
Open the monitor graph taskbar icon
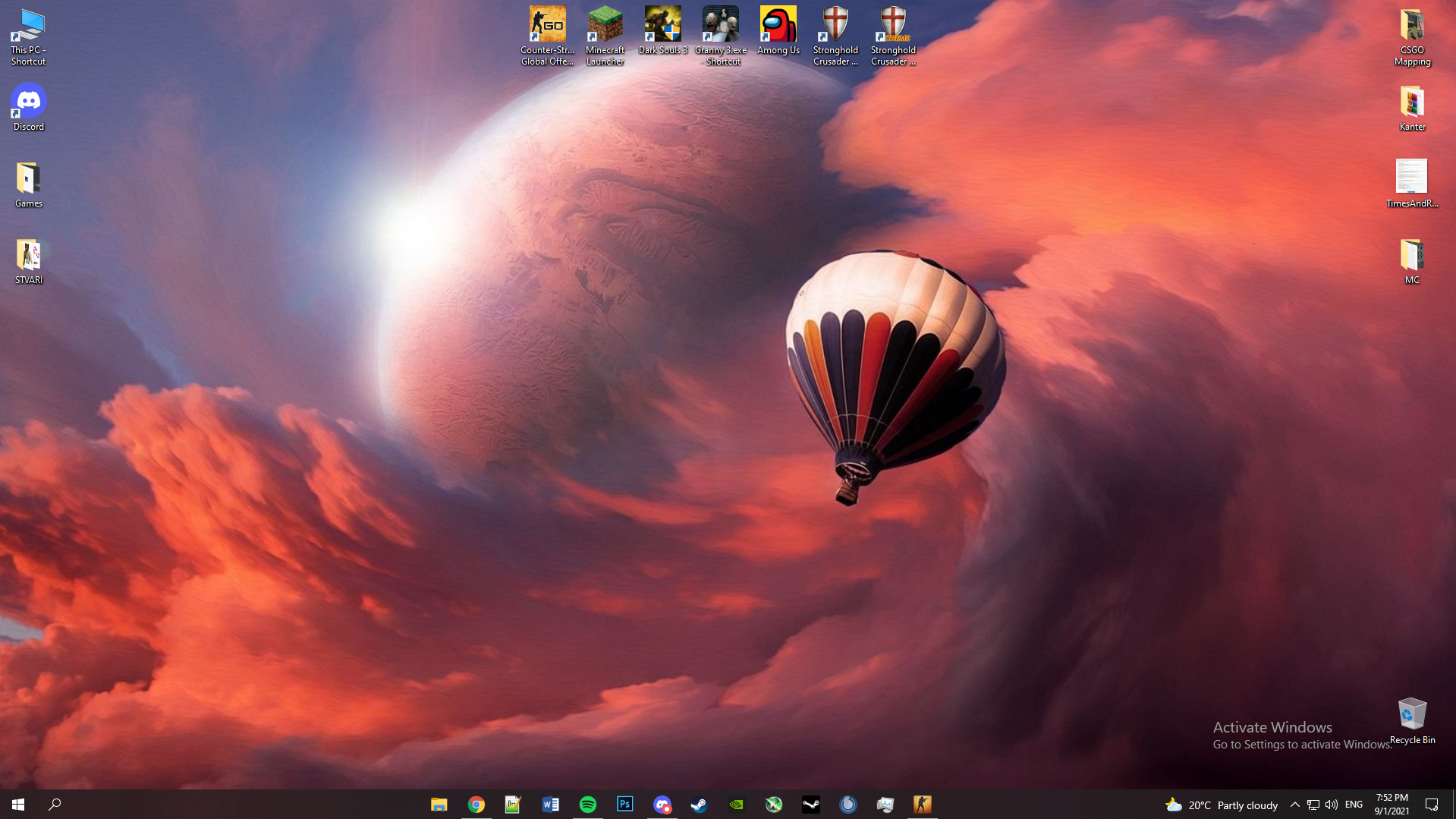[885, 804]
